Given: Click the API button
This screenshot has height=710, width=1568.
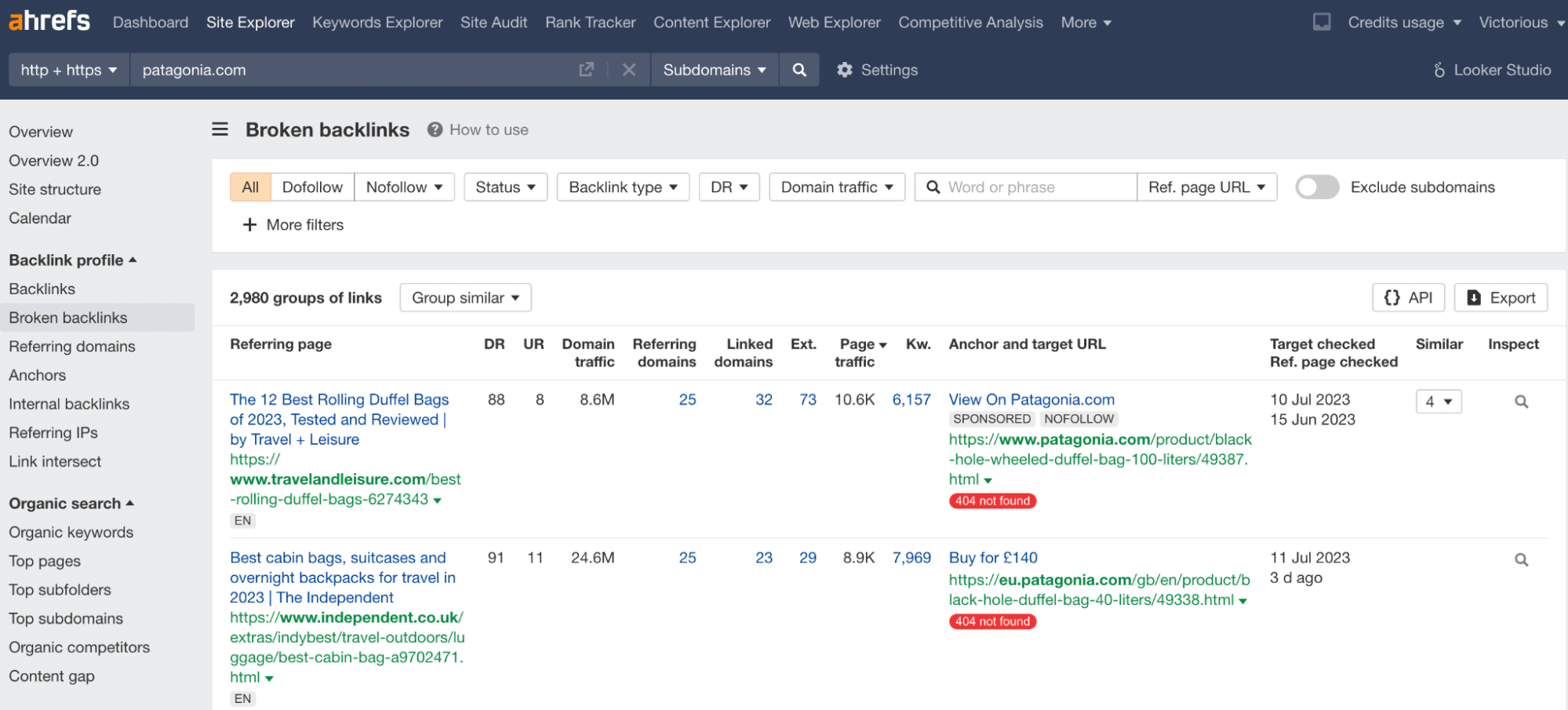Looking at the screenshot, I should click(x=1408, y=297).
